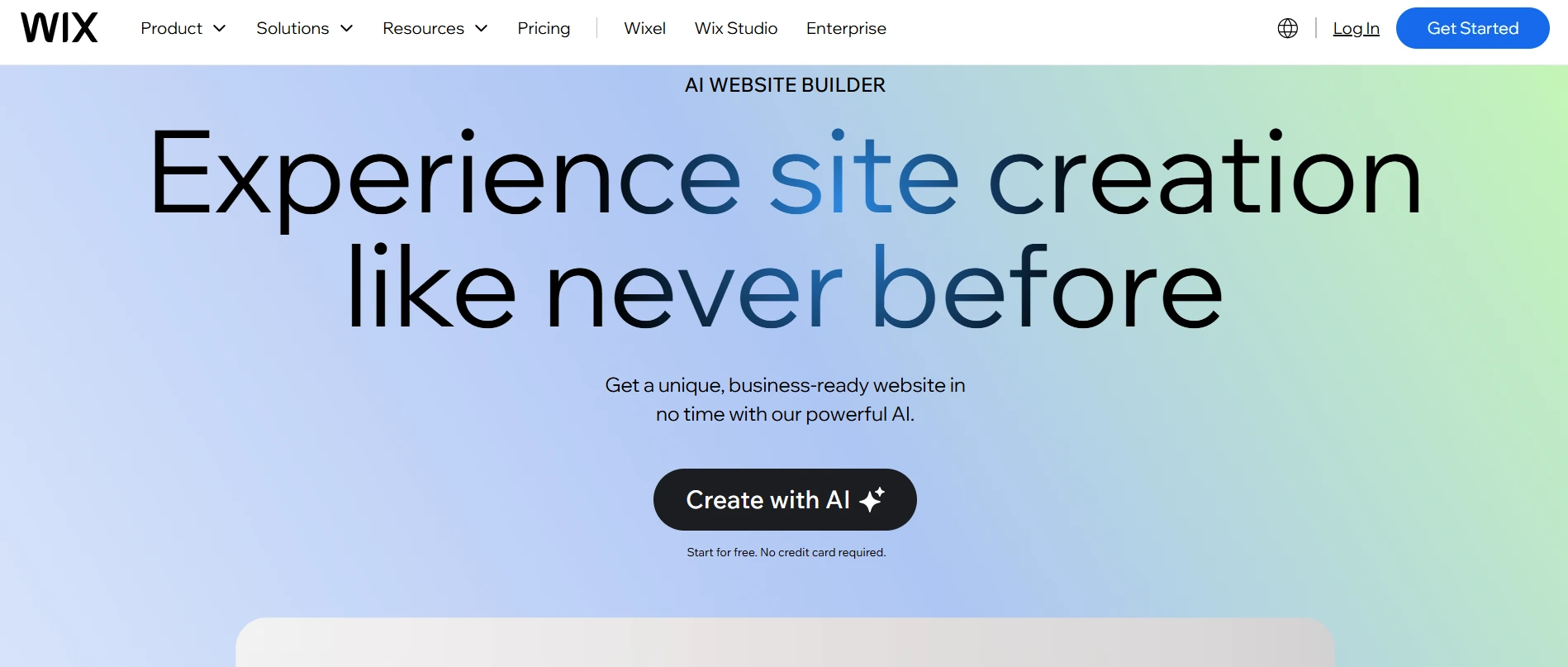The image size is (1568, 667).
Task: Click the Create with AI button
Action: coord(785,499)
